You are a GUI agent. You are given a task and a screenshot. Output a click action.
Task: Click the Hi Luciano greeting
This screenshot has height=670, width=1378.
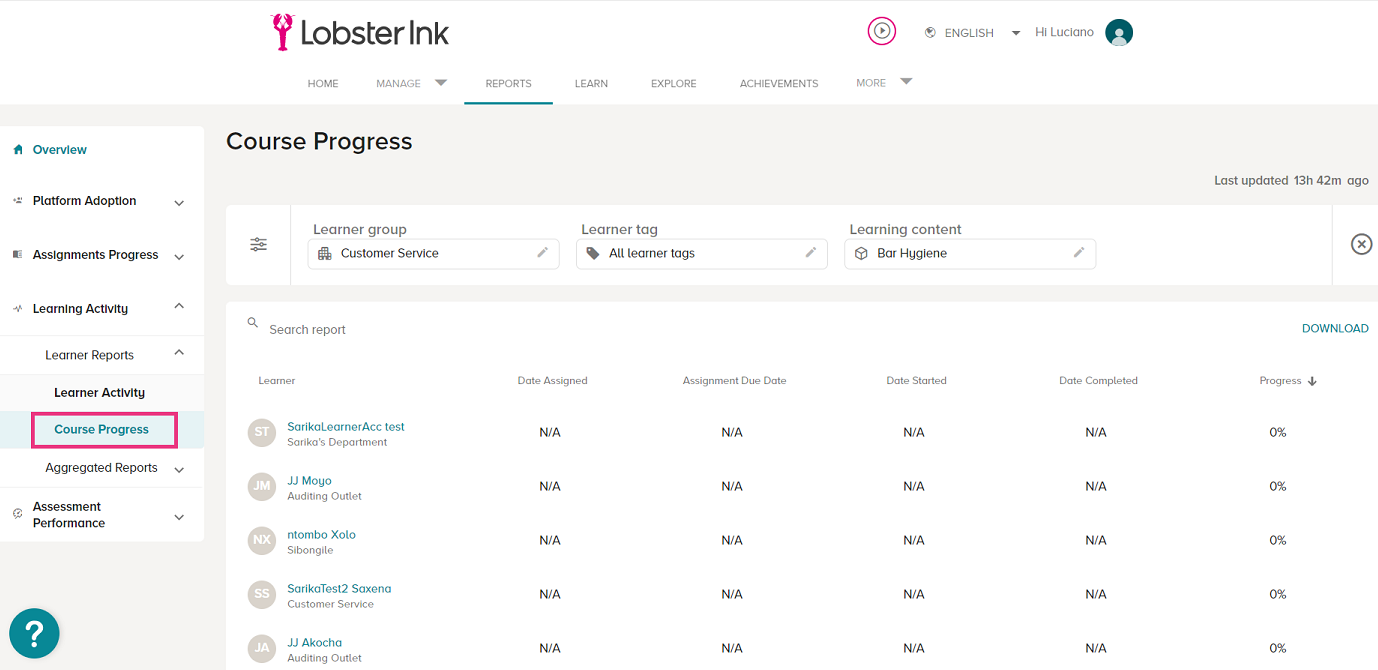pyautogui.click(x=1064, y=32)
